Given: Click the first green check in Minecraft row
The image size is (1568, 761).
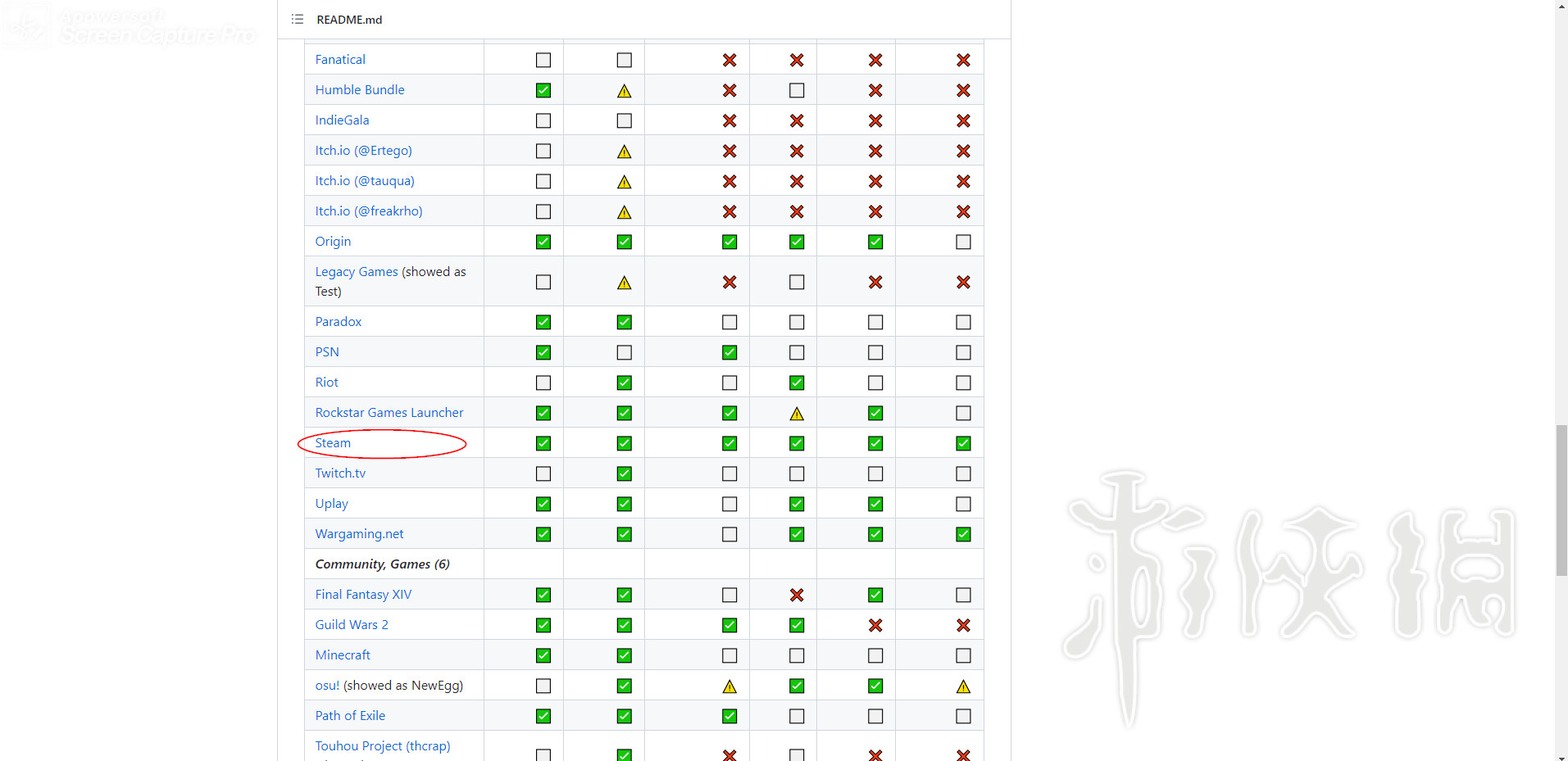Looking at the screenshot, I should coord(543,655).
